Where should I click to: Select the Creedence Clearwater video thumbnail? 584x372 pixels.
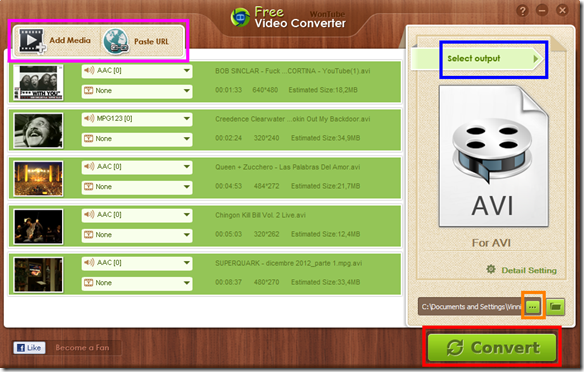click(38, 131)
